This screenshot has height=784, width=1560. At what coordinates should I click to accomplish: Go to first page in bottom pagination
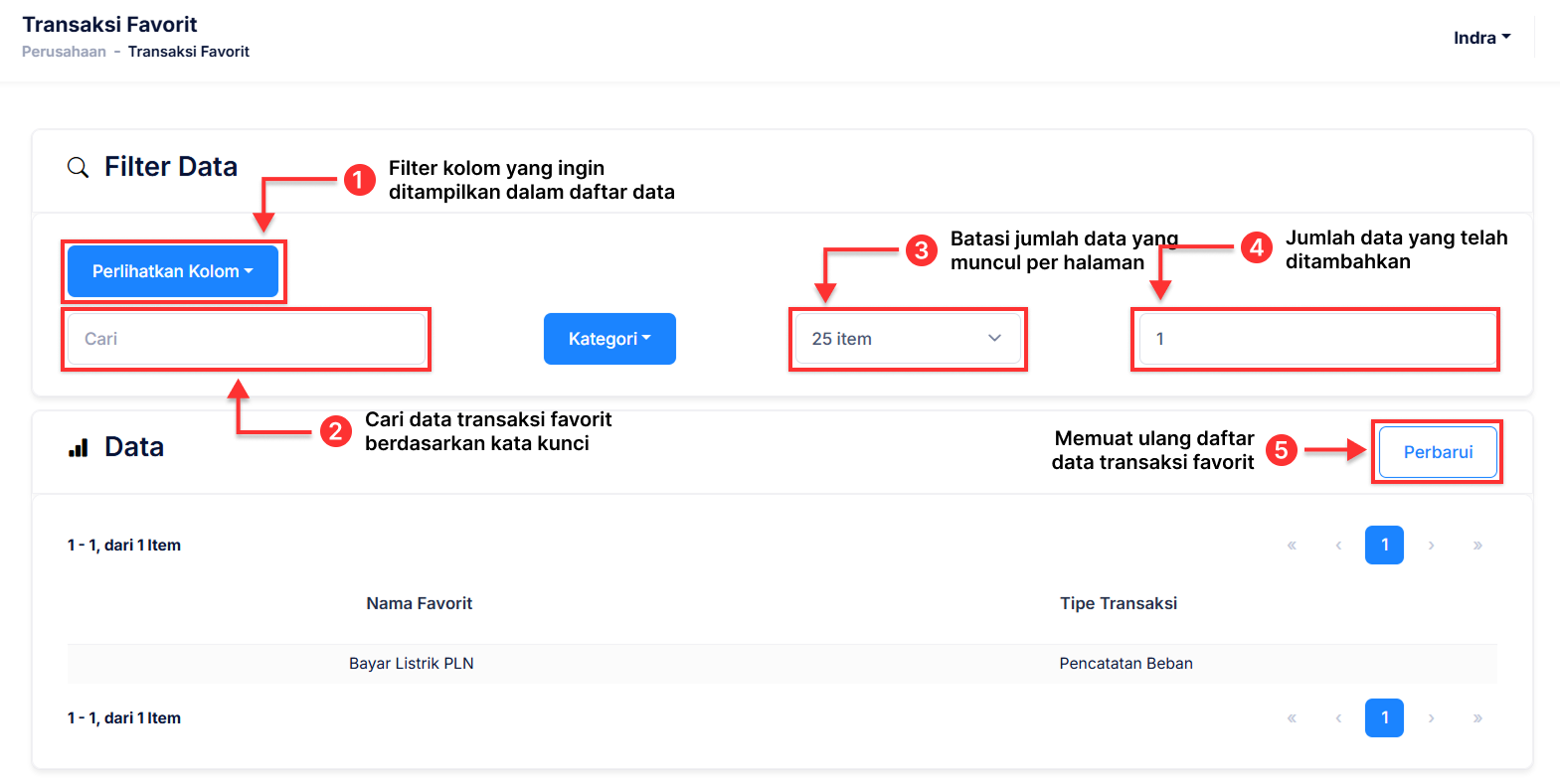[x=1292, y=718]
